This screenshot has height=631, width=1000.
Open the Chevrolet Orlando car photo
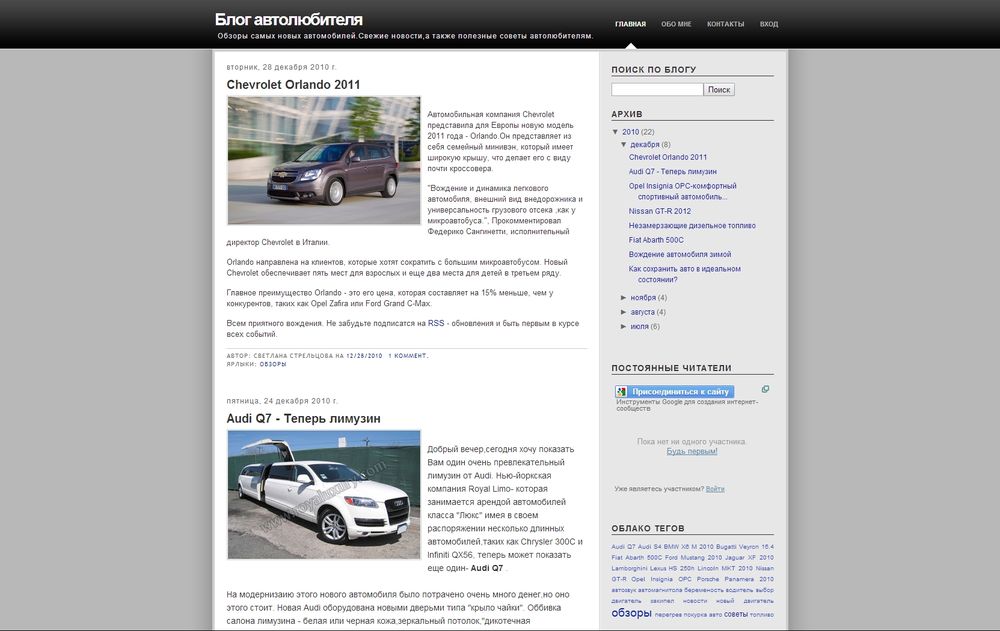pos(324,161)
